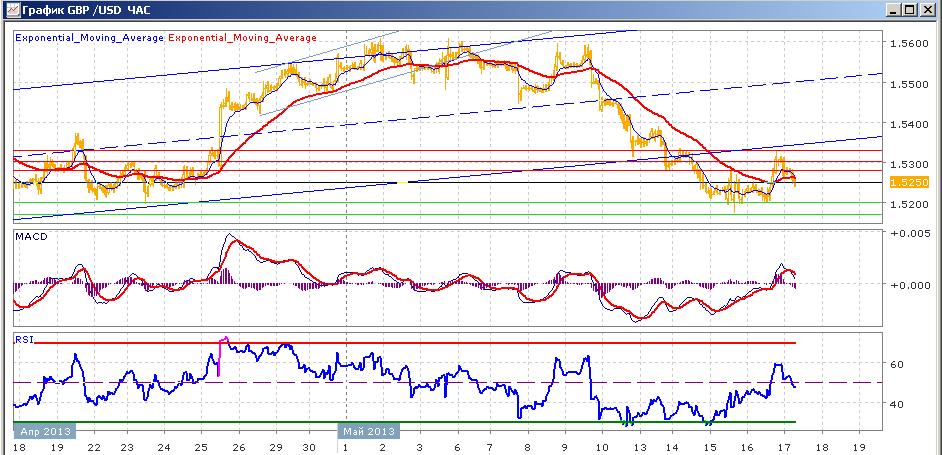The width and height of the screenshot is (942, 455).
Task: Minimize the GBP/USD chart window
Action: click(x=895, y=10)
